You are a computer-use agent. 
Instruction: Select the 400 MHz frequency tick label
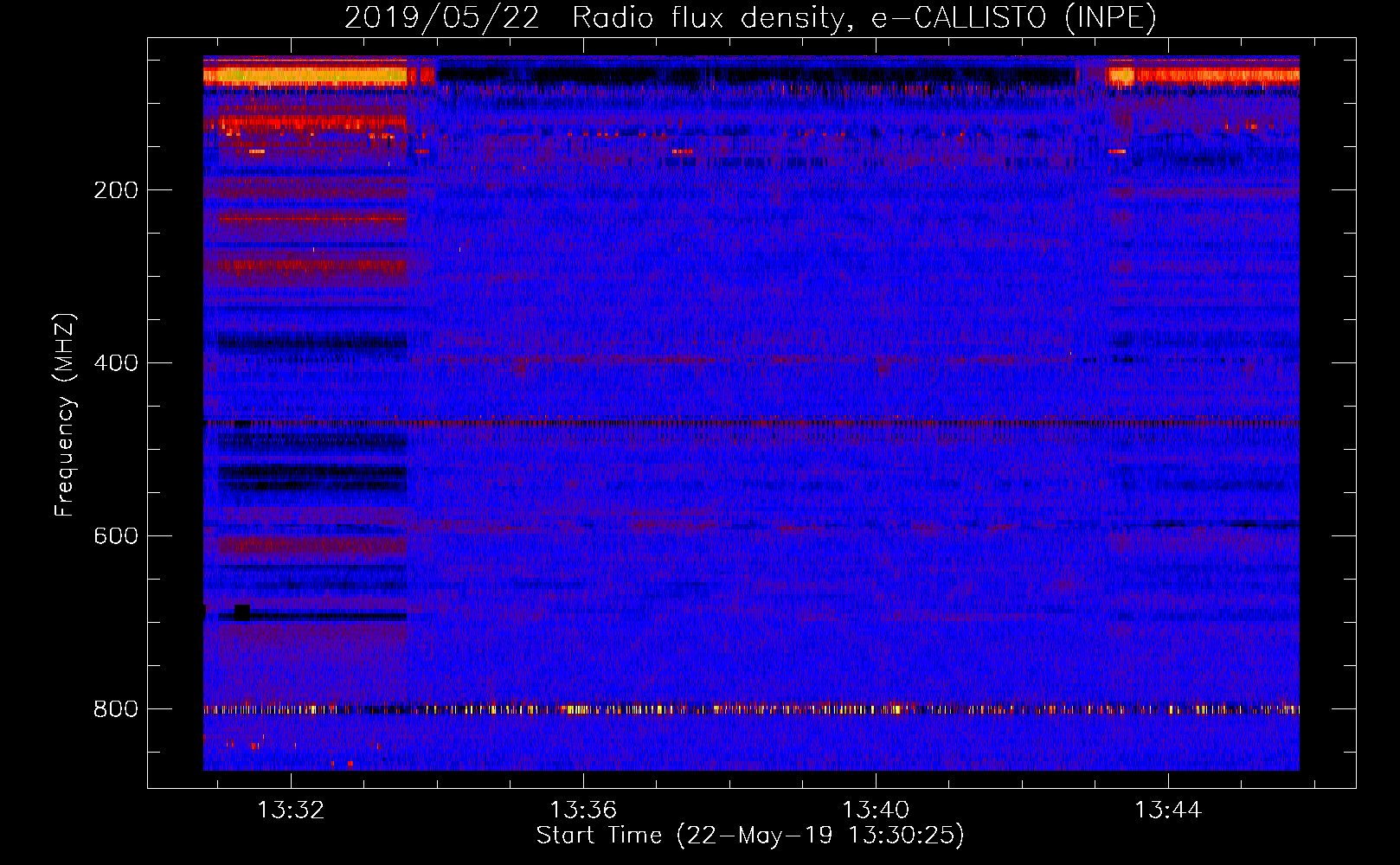(x=116, y=363)
